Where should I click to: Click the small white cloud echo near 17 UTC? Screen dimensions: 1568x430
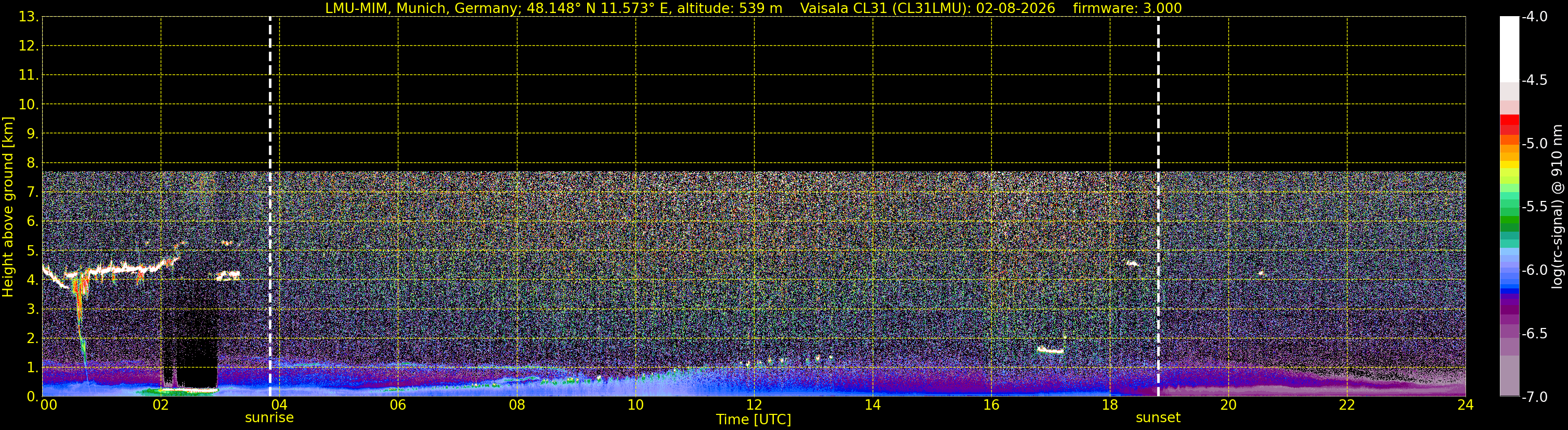(1051, 350)
